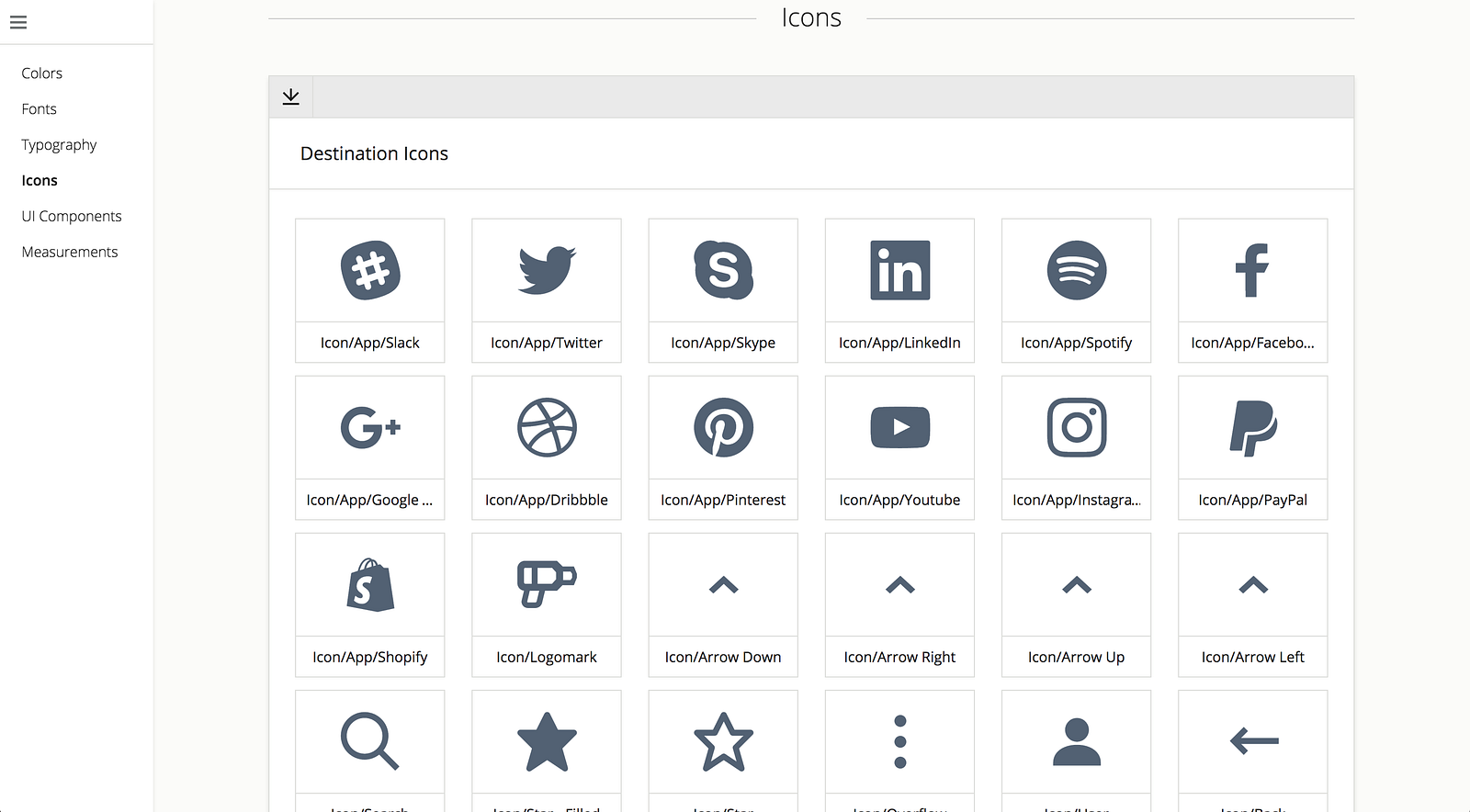Select the Google Plus icon

[x=370, y=427]
